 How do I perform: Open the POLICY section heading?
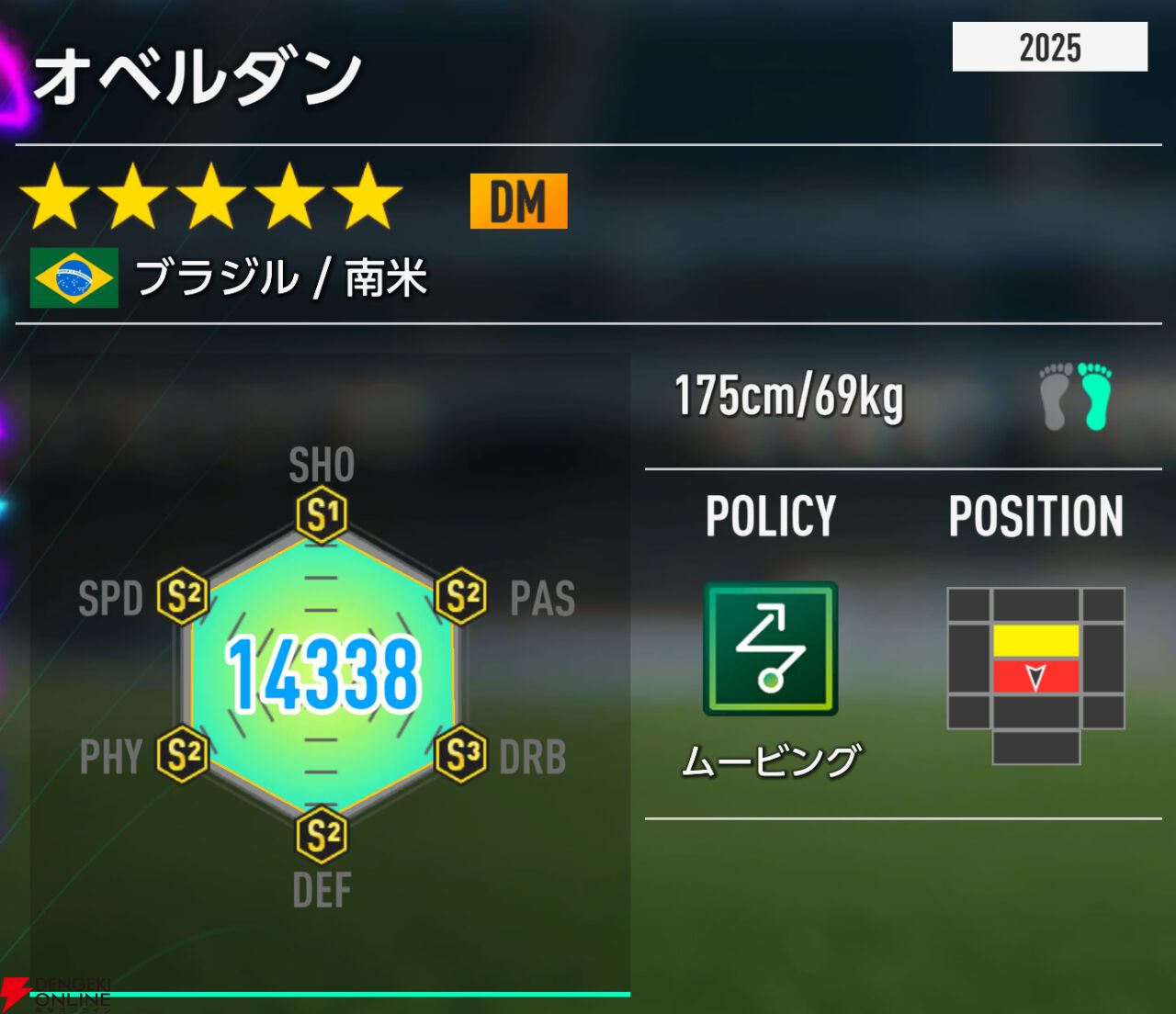771,516
